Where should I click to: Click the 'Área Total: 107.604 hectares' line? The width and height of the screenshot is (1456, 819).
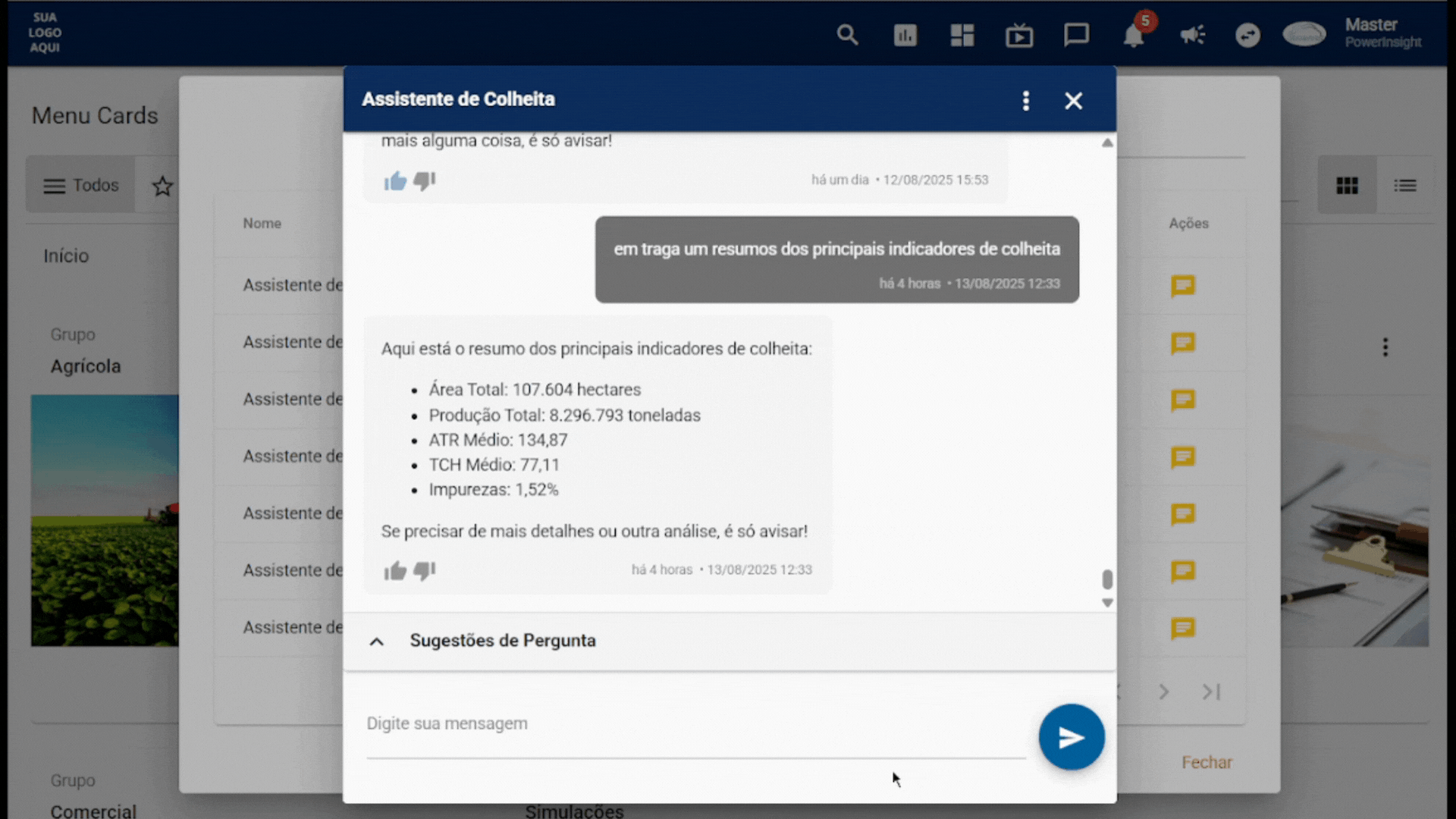(535, 390)
